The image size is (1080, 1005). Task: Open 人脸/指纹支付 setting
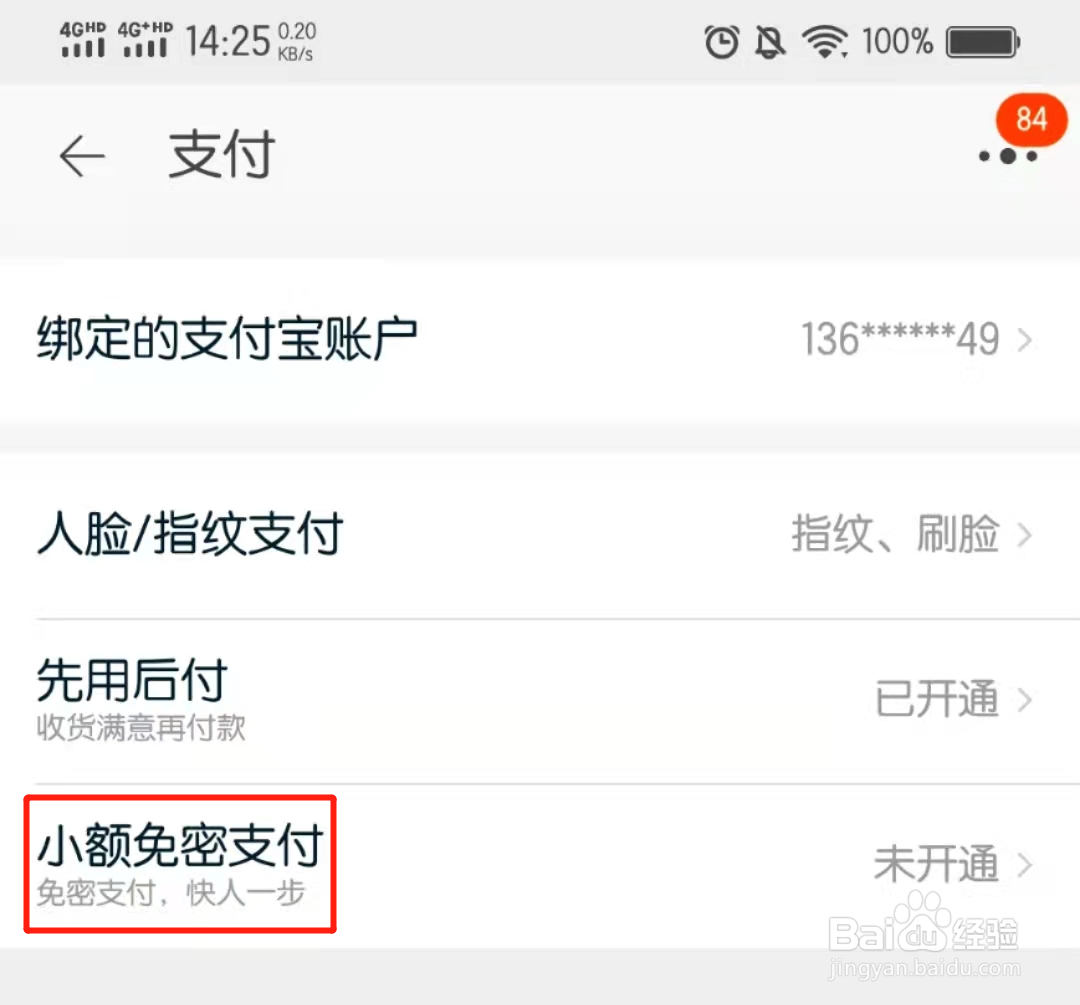coord(540,535)
